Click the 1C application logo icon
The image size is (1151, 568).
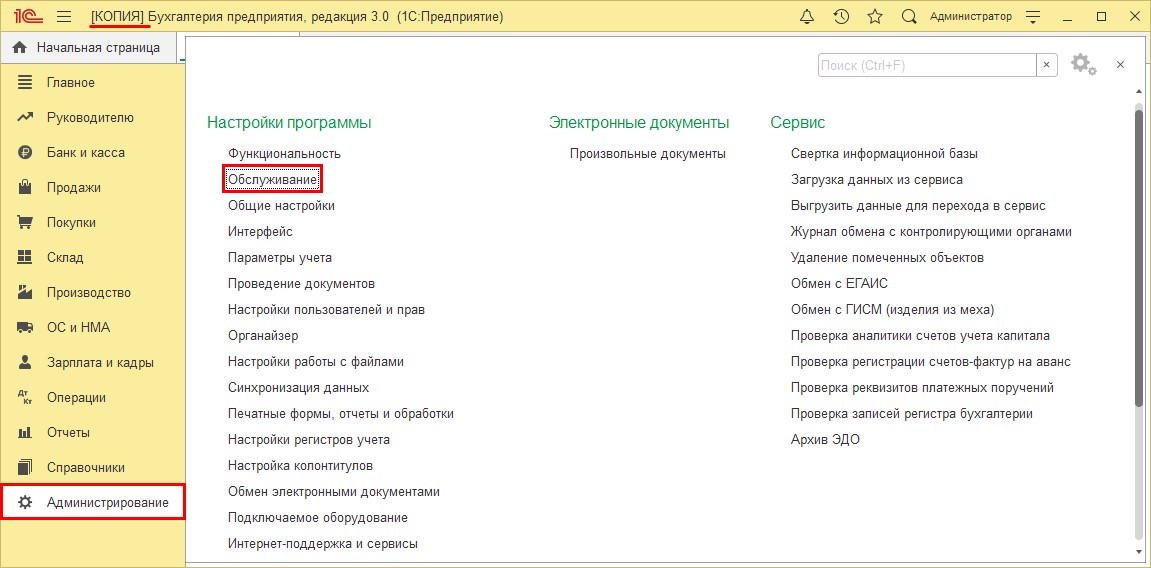27,17
